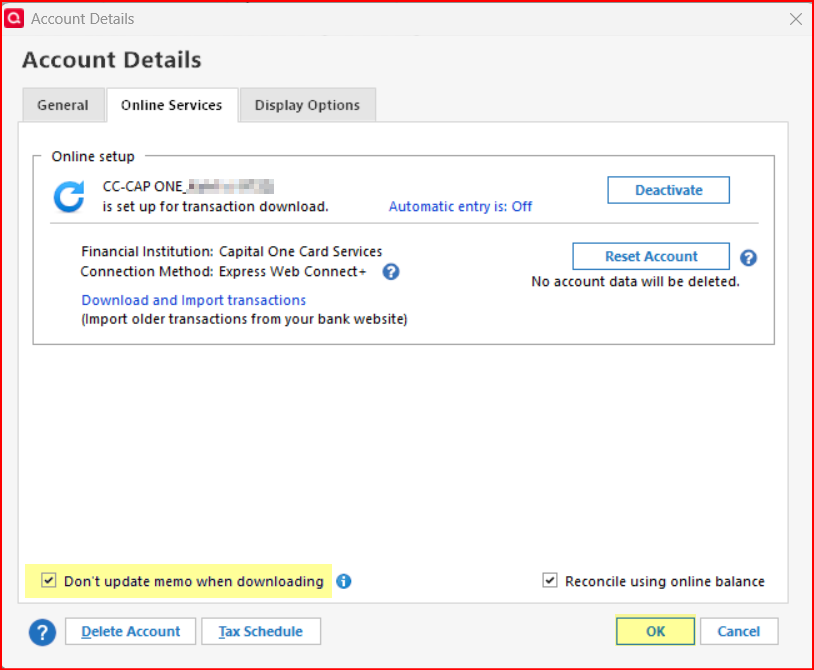The height and width of the screenshot is (670, 814).
Task: Click the Online setup group label
Action: tap(93, 156)
